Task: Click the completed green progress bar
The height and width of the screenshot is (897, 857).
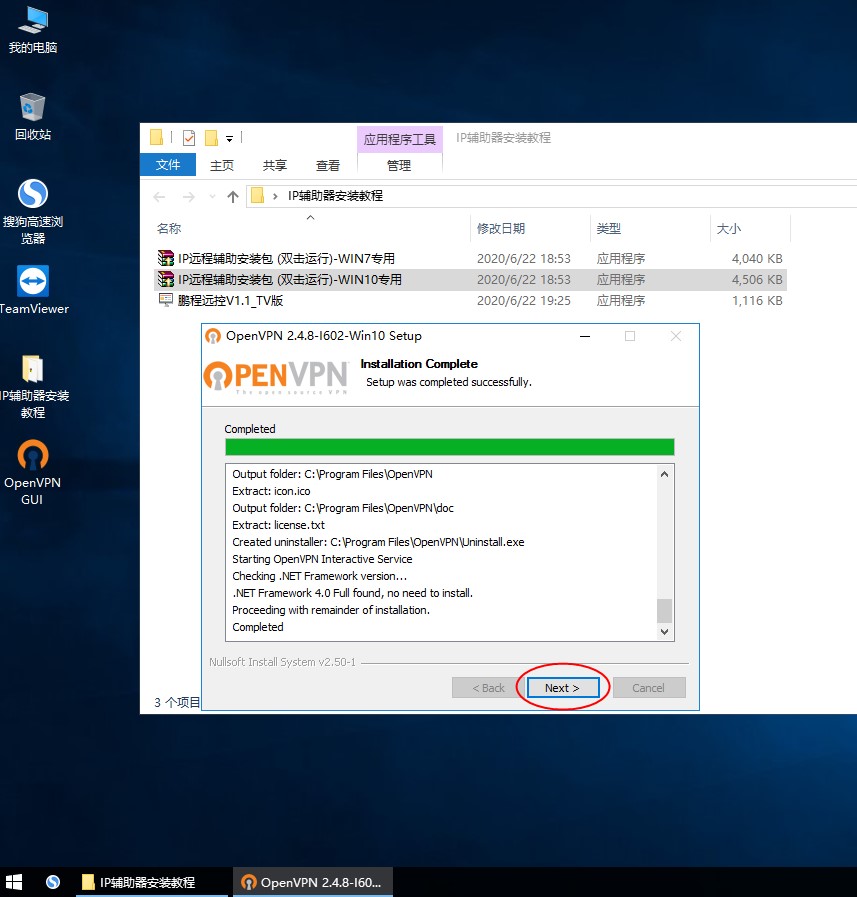Action: 450,447
